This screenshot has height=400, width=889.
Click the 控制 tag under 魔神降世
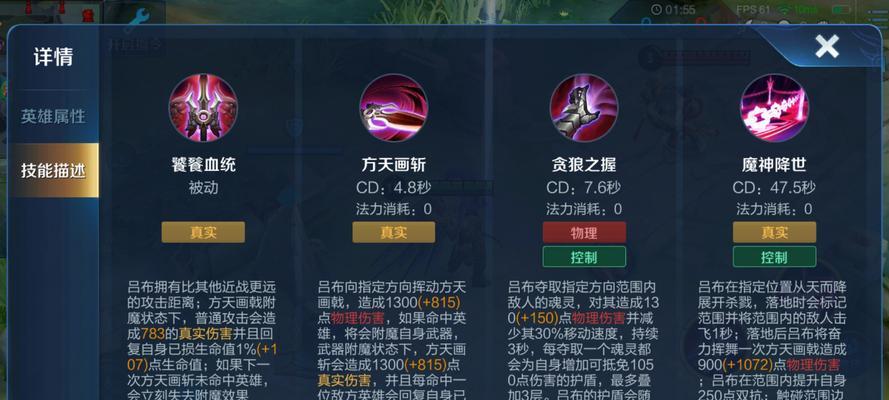[774, 257]
